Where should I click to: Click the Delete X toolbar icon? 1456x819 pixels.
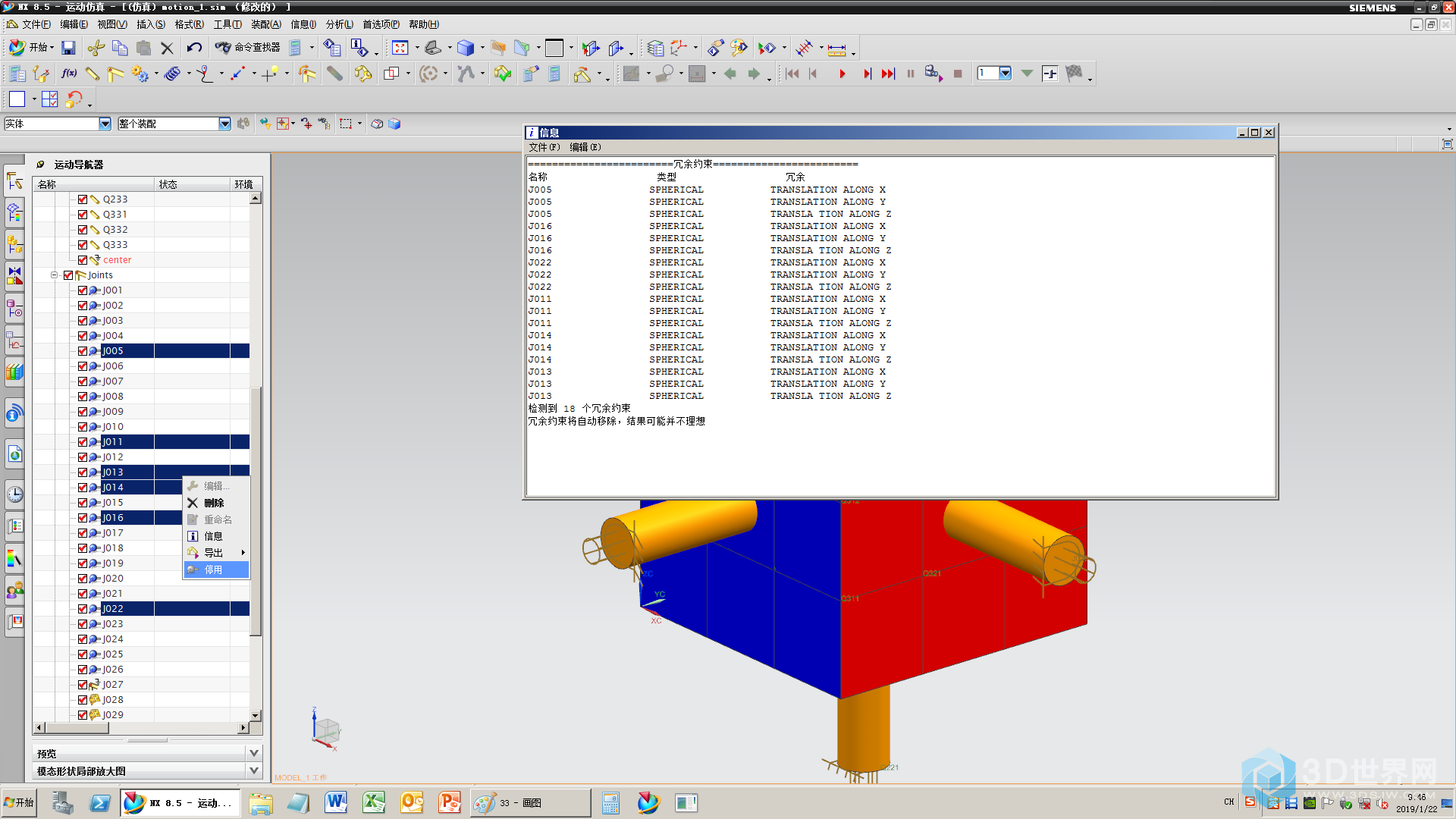167,49
